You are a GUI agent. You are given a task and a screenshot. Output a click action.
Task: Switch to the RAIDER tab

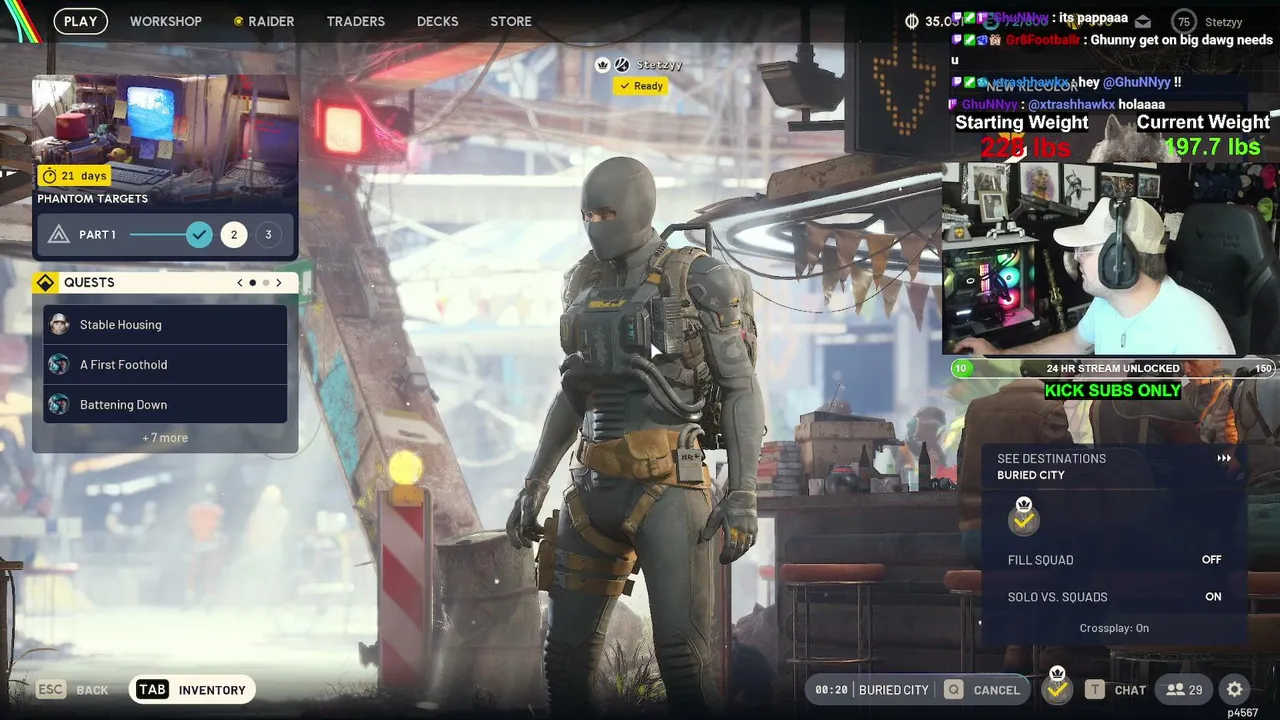tap(264, 21)
